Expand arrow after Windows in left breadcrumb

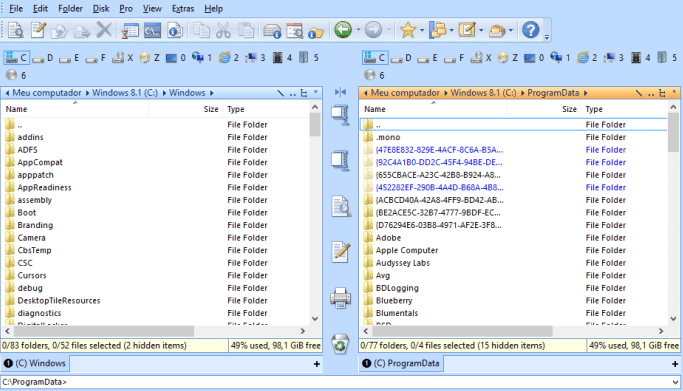tap(212, 93)
